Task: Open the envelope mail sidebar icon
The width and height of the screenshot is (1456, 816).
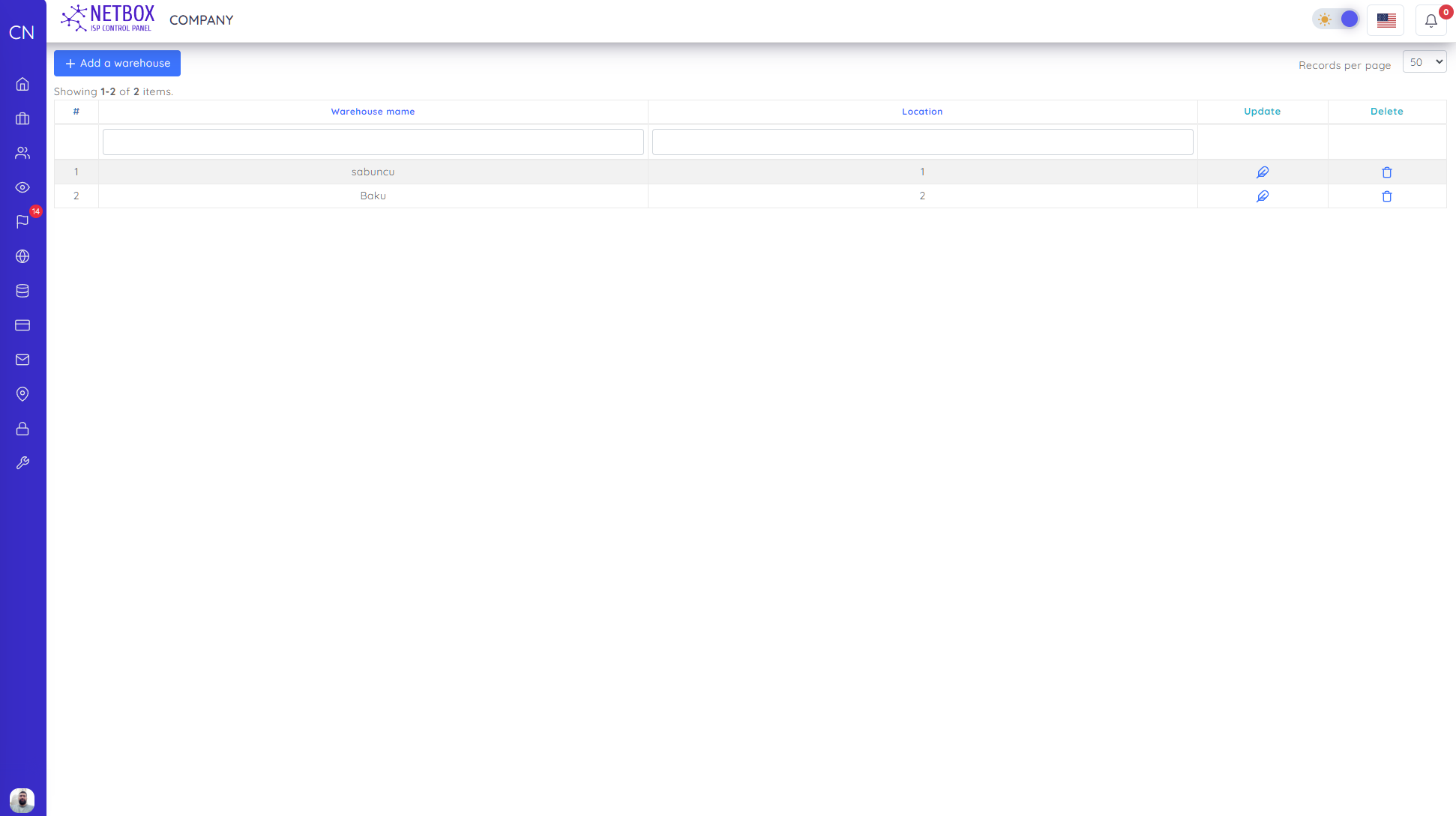Action: click(x=22, y=360)
